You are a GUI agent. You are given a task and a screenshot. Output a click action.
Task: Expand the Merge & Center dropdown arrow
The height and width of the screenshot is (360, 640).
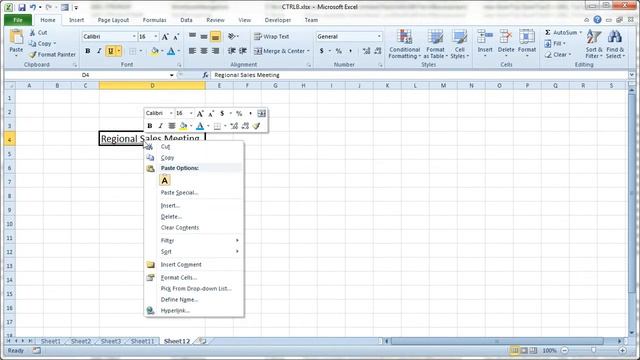[x=308, y=51]
